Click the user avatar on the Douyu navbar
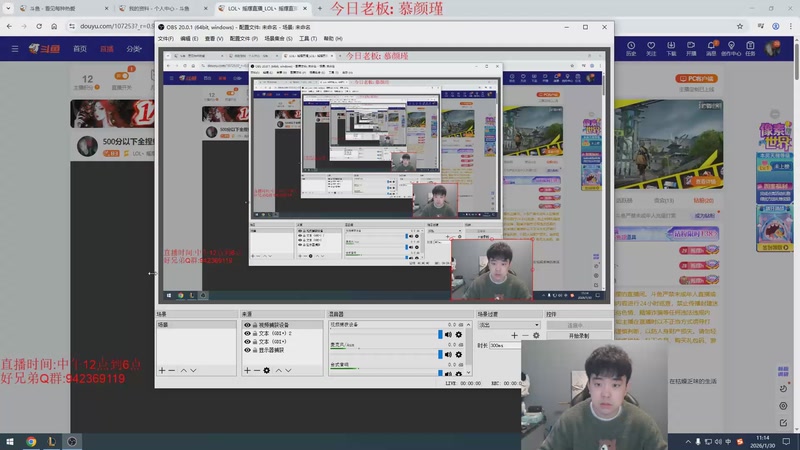Viewport: 800px width, 450px height. click(x=772, y=48)
